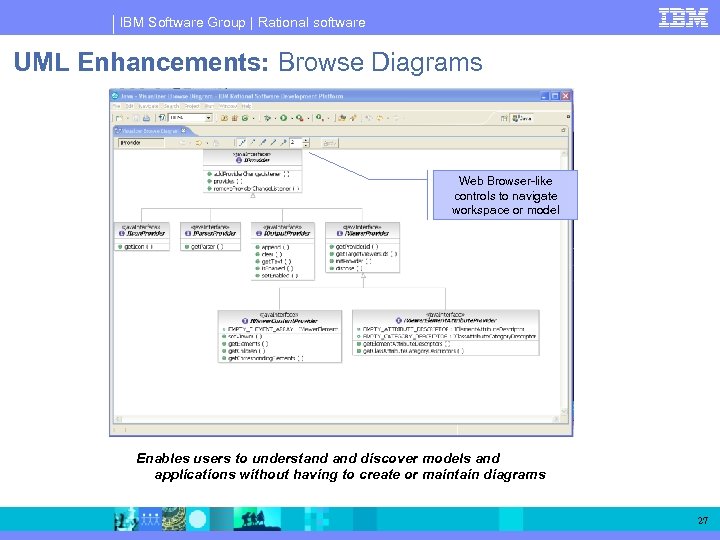This screenshot has height=540, width=720.
Task: Open the File menu
Action: coord(116,106)
